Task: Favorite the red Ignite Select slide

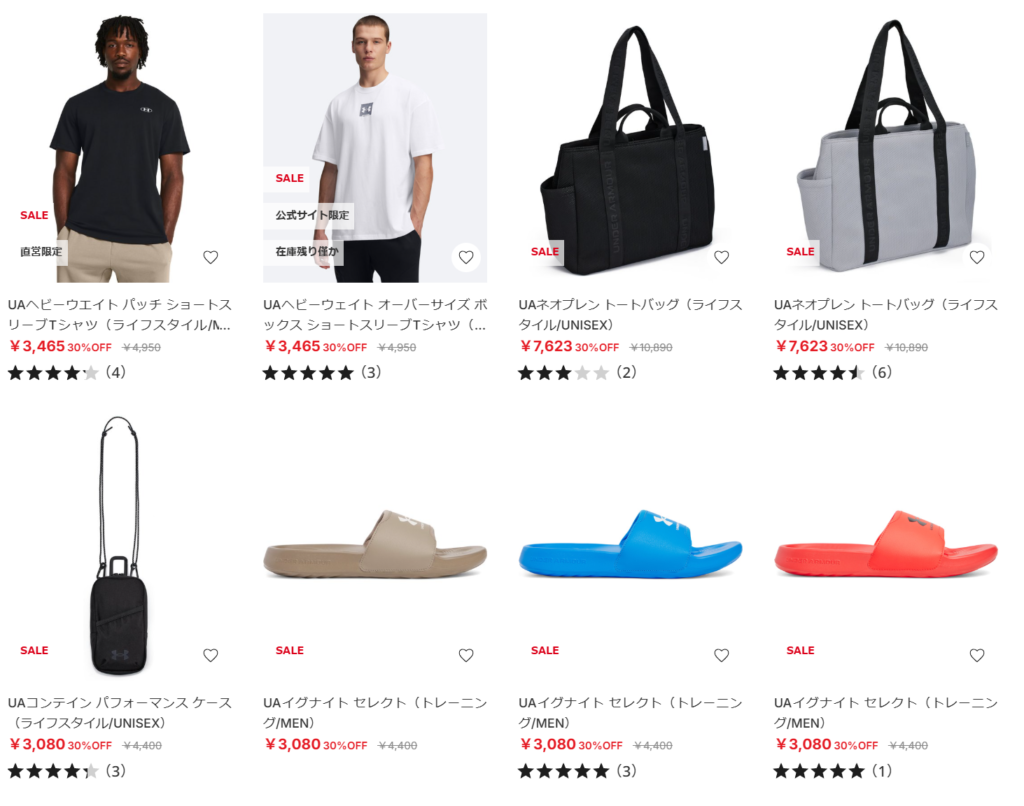Action: (x=976, y=655)
